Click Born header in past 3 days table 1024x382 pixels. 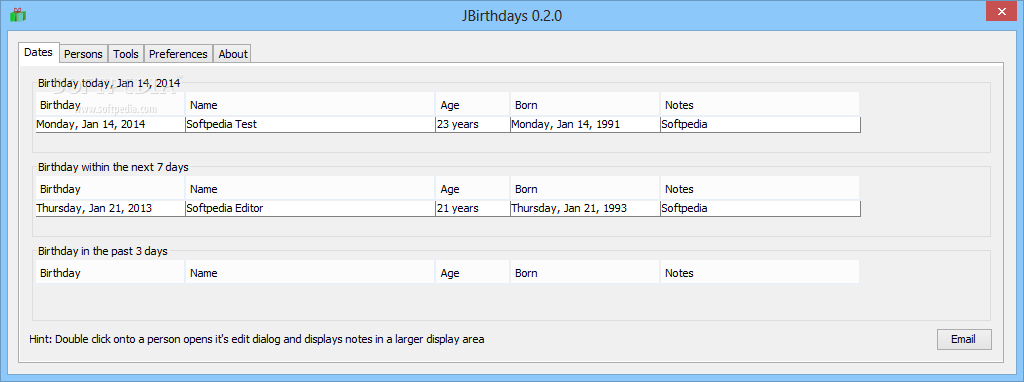click(585, 273)
